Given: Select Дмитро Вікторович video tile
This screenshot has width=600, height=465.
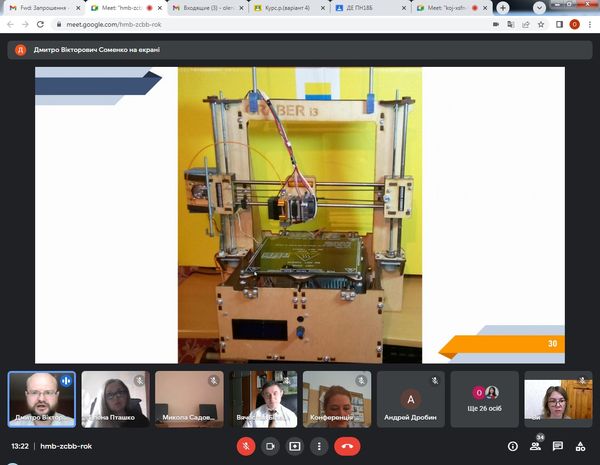Looking at the screenshot, I should pos(41,400).
